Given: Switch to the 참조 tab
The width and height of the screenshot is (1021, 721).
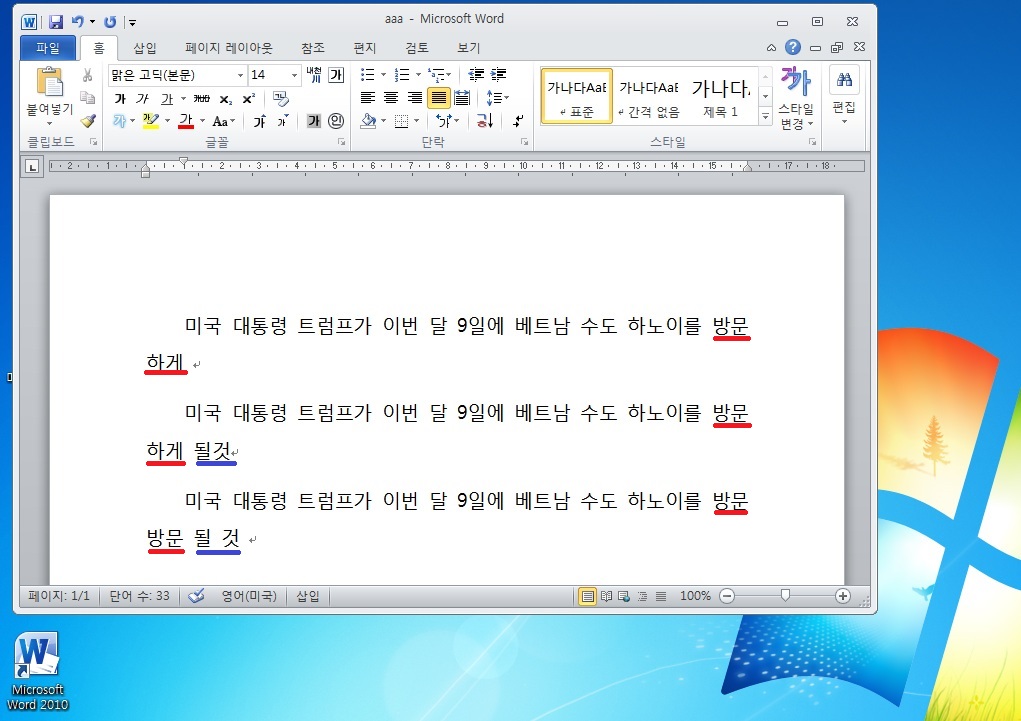Looking at the screenshot, I should point(313,48).
